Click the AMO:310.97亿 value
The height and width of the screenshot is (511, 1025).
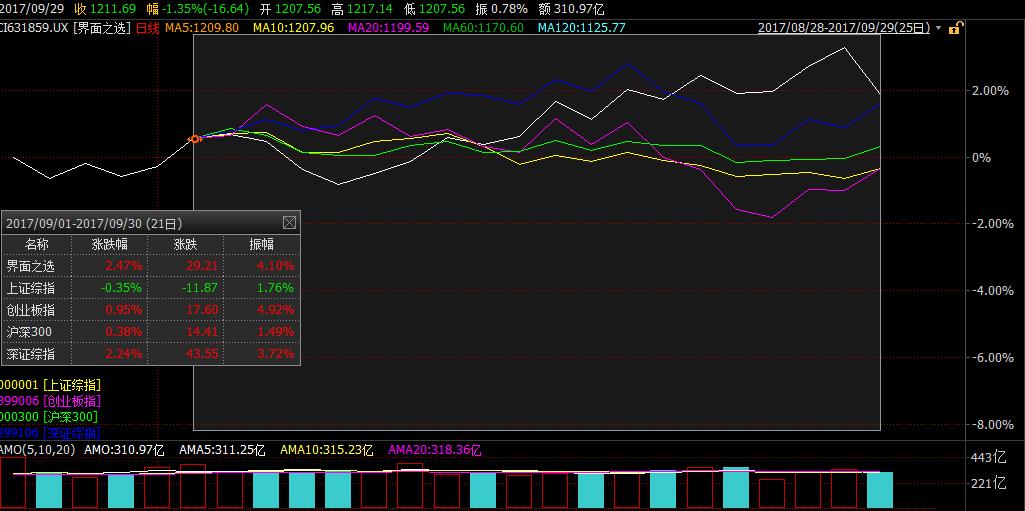(x=126, y=450)
